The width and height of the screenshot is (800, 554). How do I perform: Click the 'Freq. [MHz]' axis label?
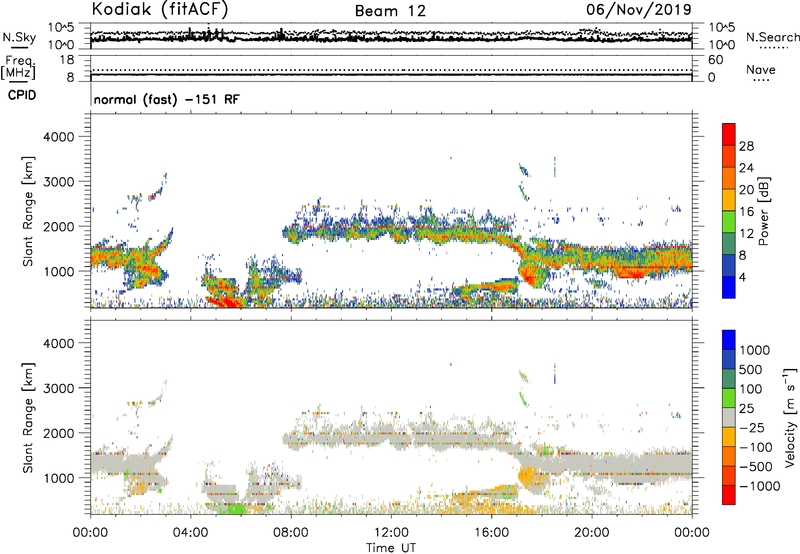pos(18,68)
